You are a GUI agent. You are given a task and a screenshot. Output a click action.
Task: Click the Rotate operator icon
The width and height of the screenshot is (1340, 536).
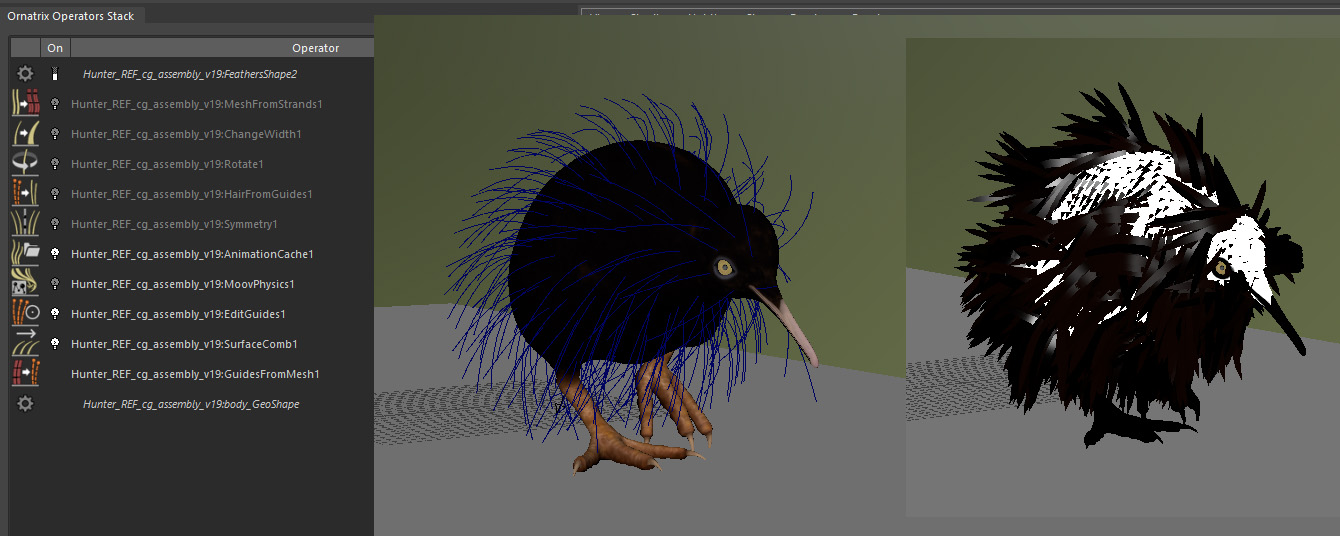[25, 164]
